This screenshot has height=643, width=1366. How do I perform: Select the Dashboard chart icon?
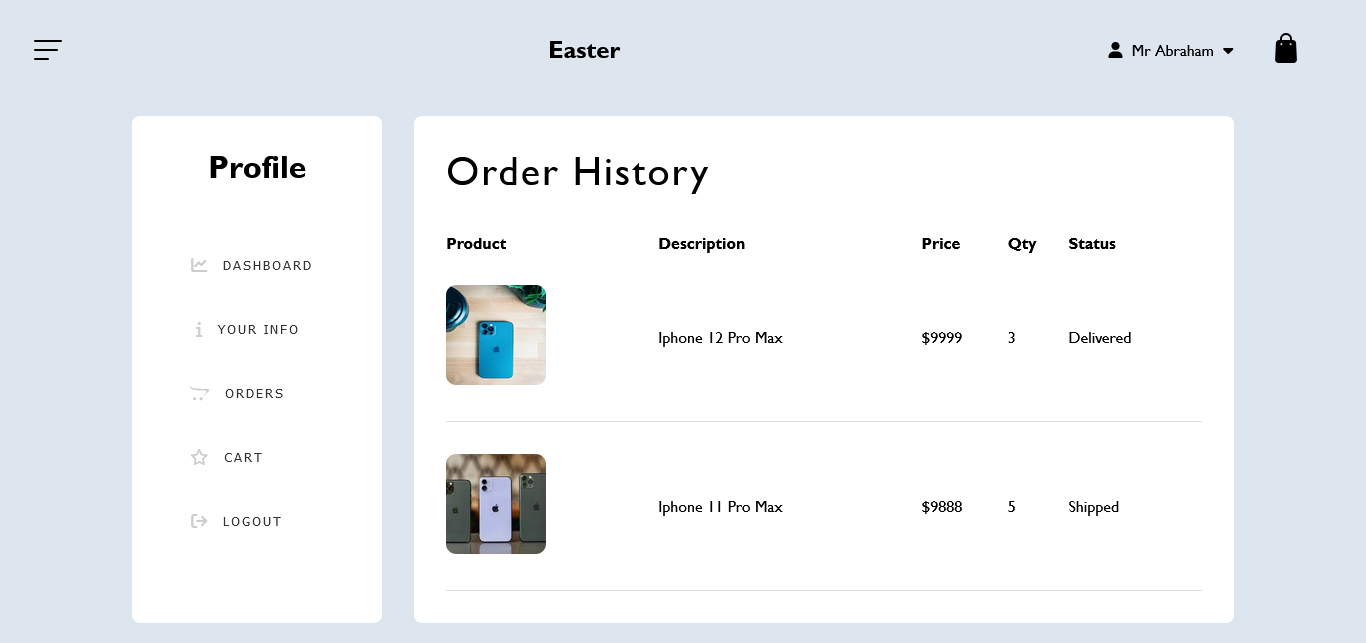[x=199, y=265]
